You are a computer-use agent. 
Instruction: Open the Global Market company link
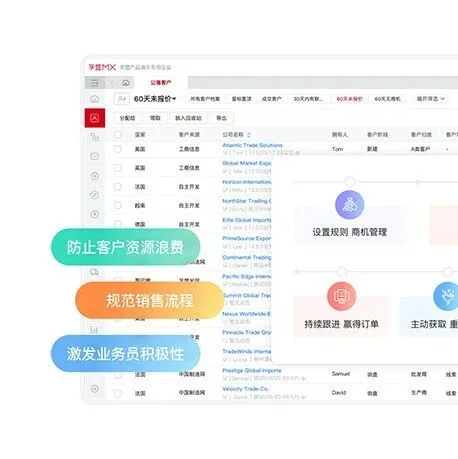[247, 163]
